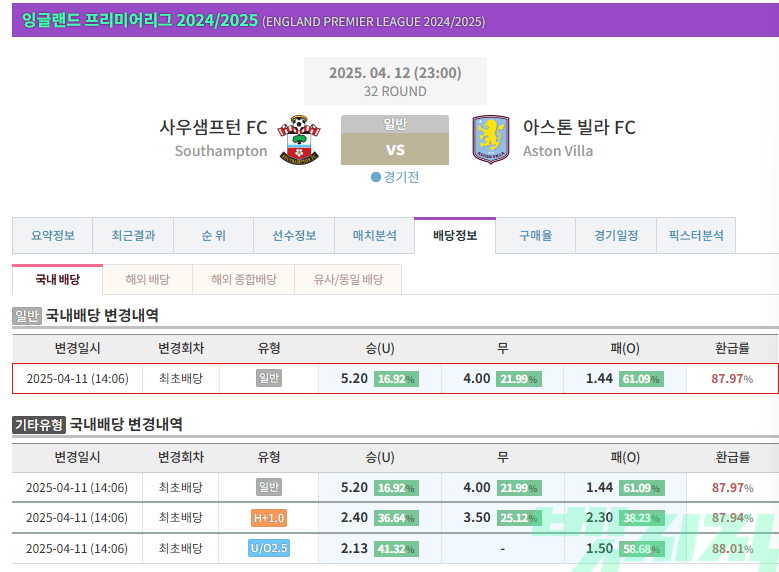
Task: Open the 순위 standings tab
Action: (214, 236)
